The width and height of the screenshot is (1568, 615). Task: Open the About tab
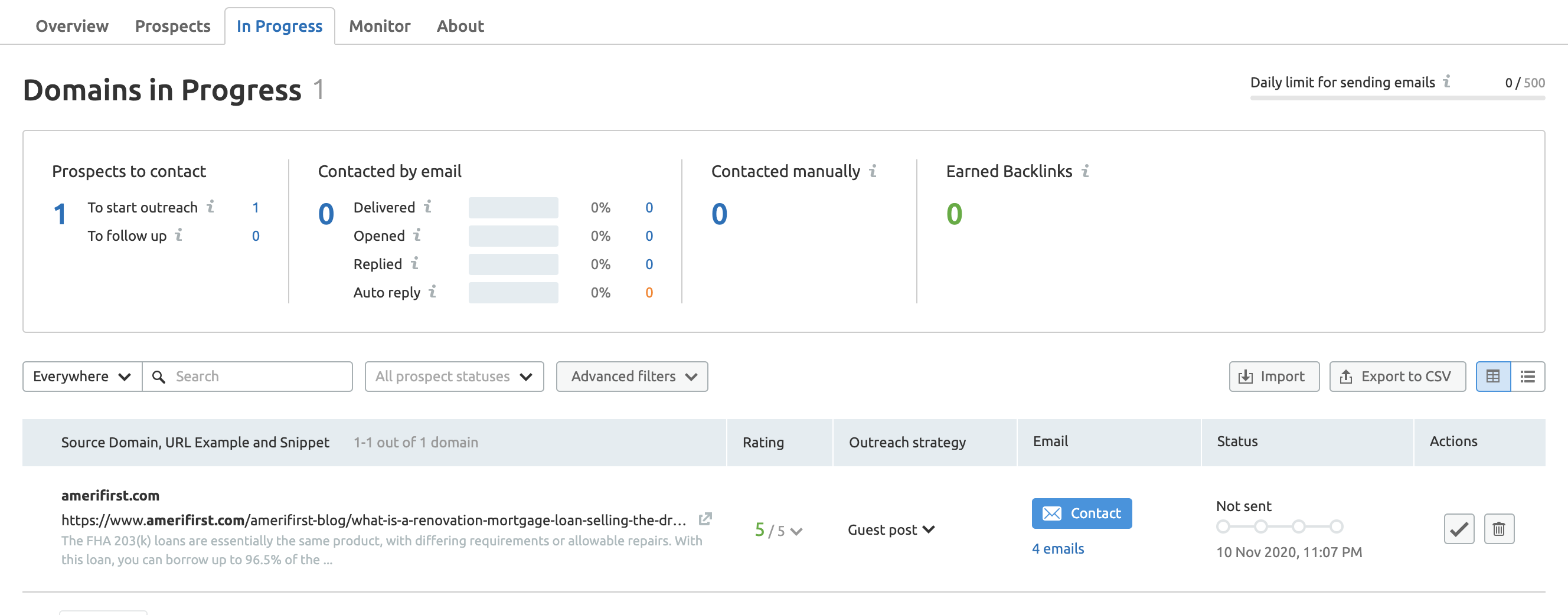click(460, 26)
